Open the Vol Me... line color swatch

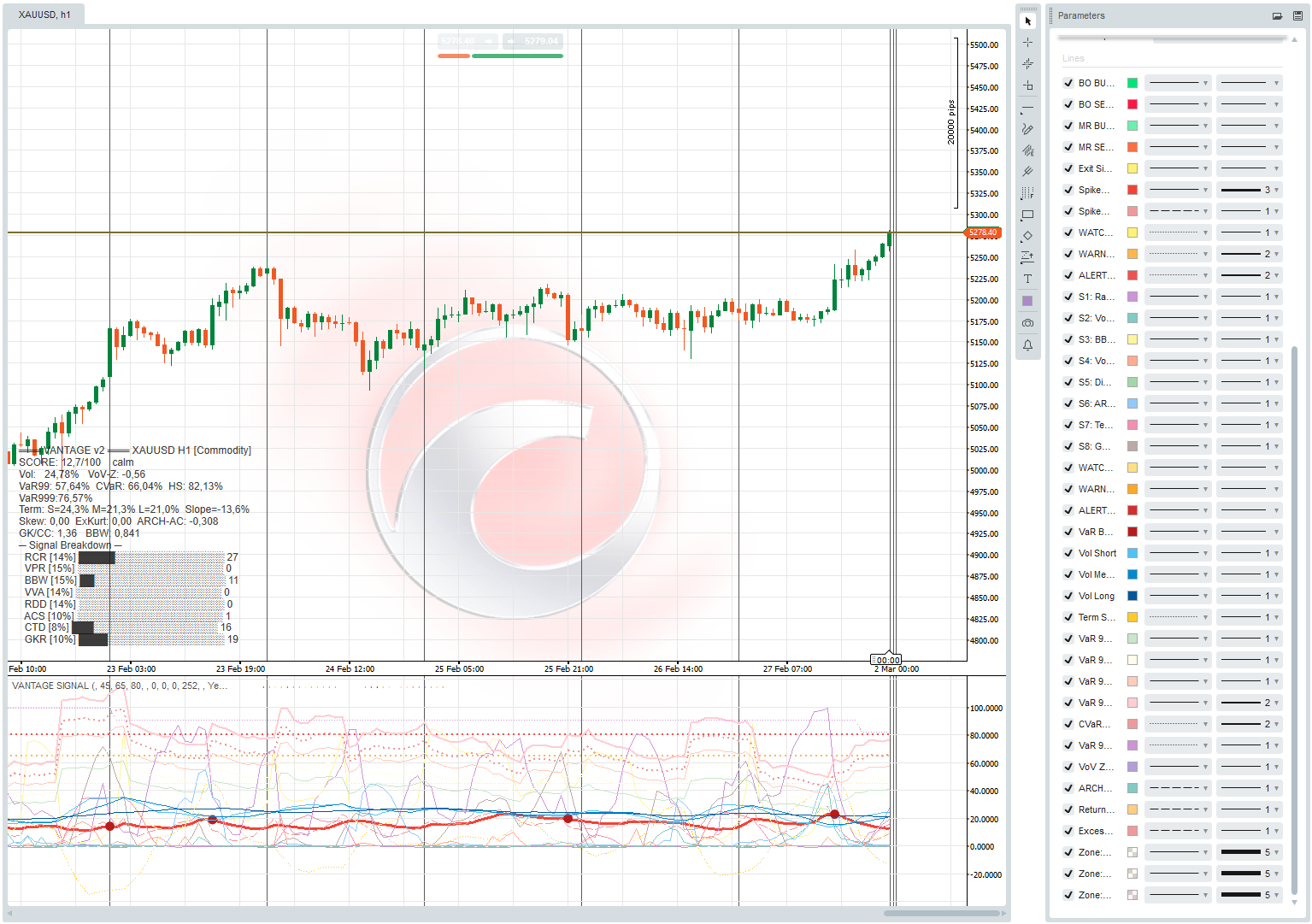coord(1133,574)
